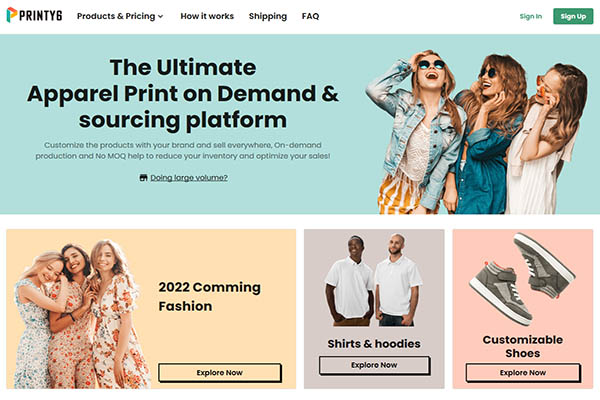Click the Printy6 logo icon
The height and width of the screenshot is (400, 600).
(x=12, y=15)
